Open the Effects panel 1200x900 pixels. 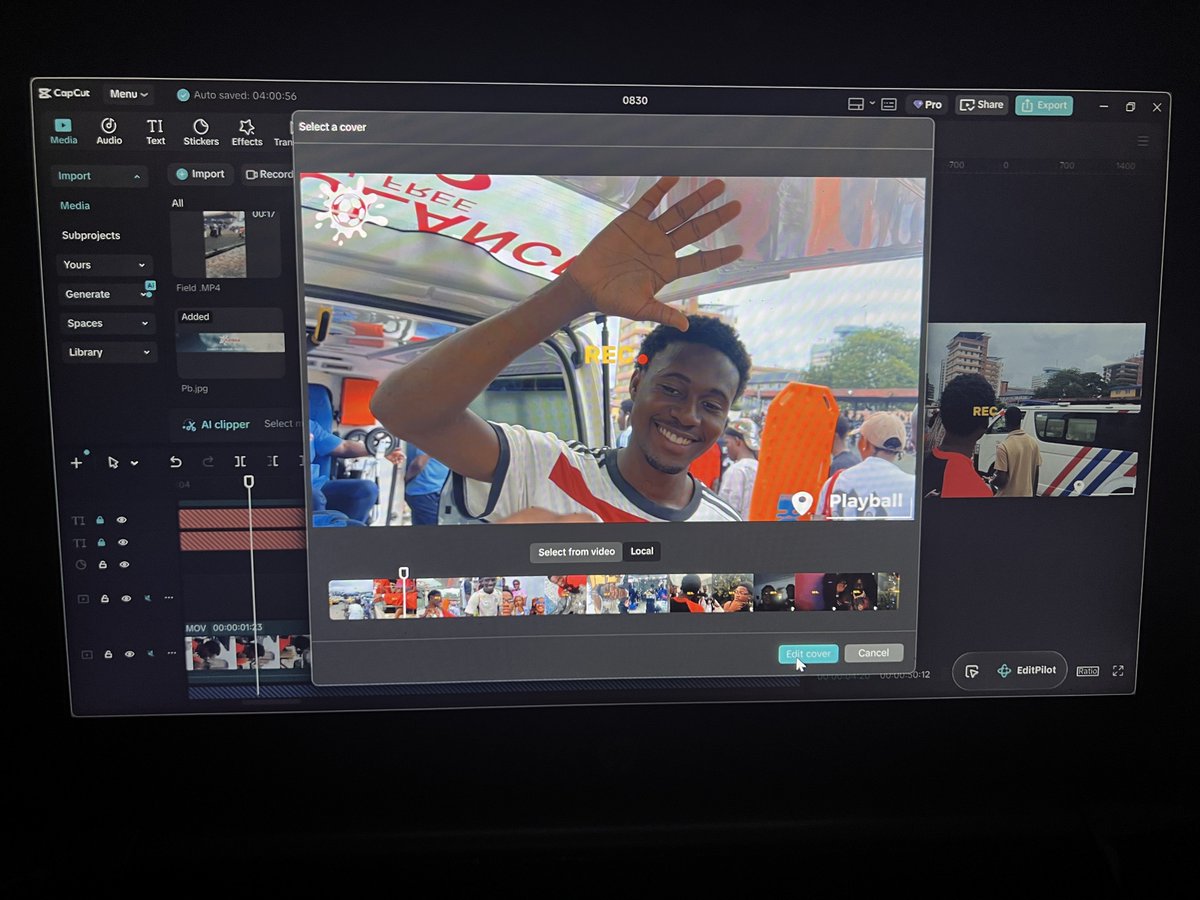[x=247, y=133]
